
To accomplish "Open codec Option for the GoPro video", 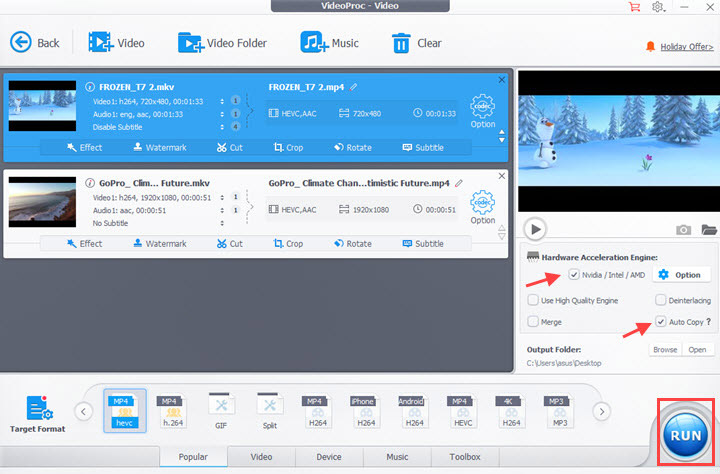I will [x=483, y=207].
